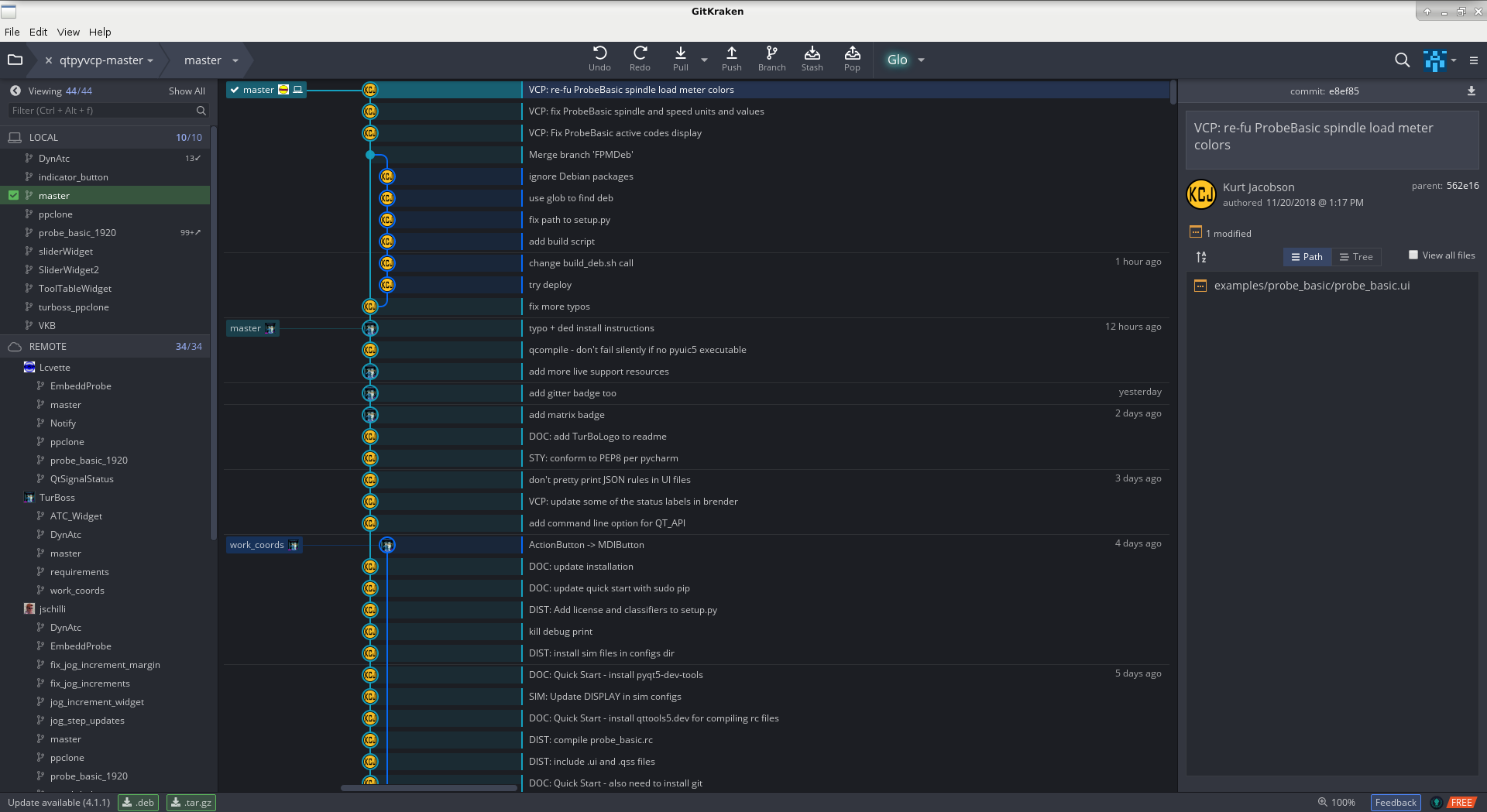Switch file view to Tree
This screenshot has width=1487, height=812.
pos(1356,257)
